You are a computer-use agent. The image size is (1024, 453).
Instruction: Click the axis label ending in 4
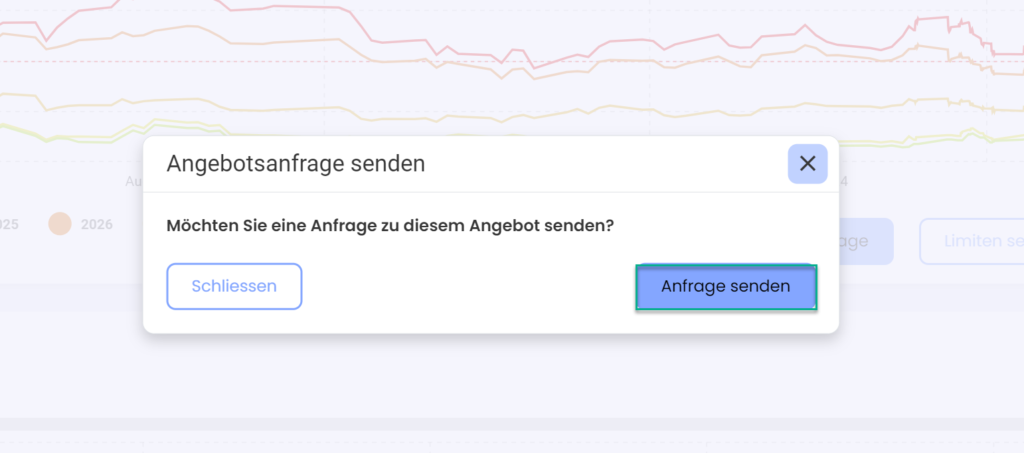[x=843, y=181]
